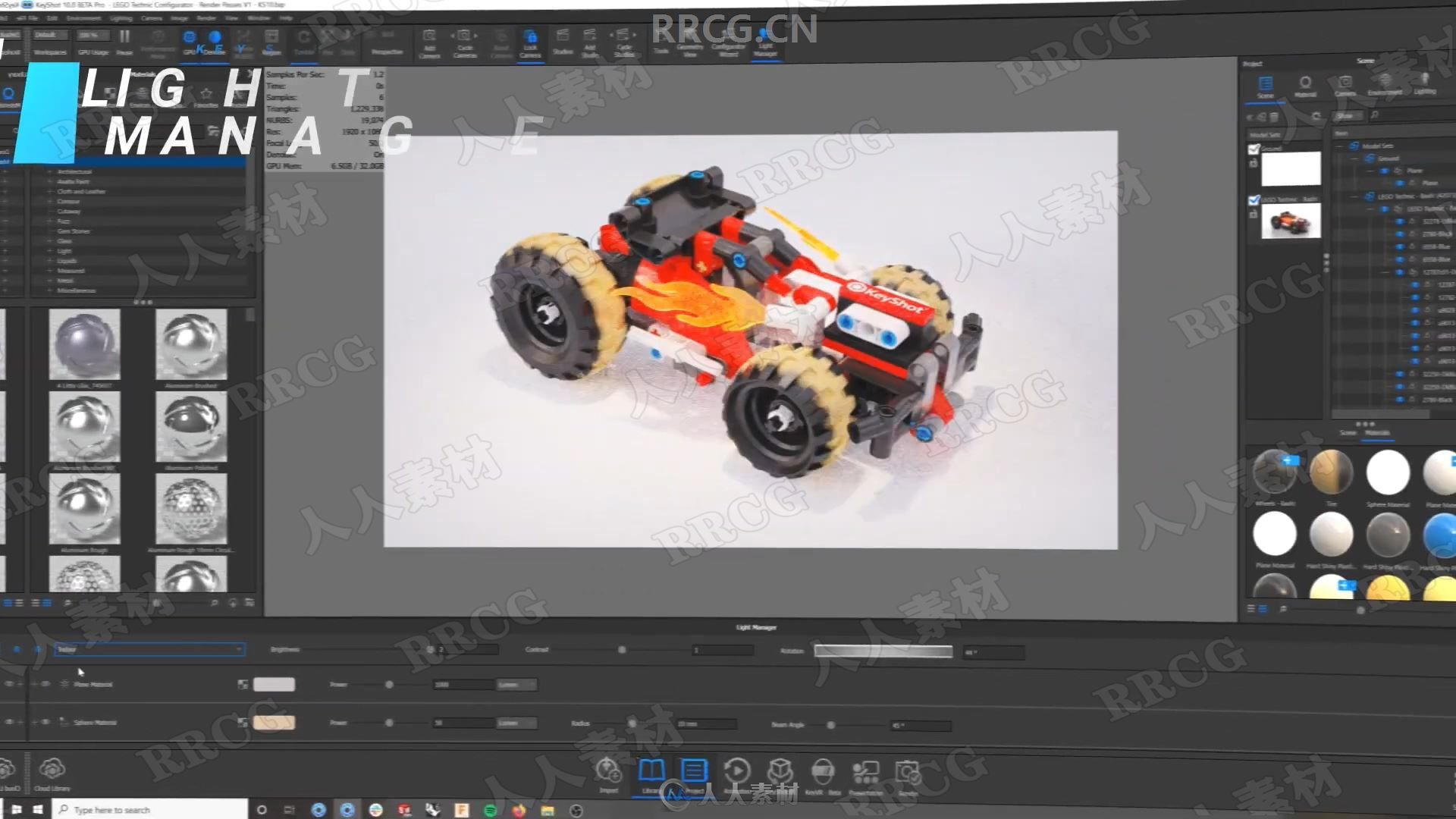The image size is (1456, 819).
Task: Open the Plane Material Lumen unit dropdown
Action: pos(516,685)
